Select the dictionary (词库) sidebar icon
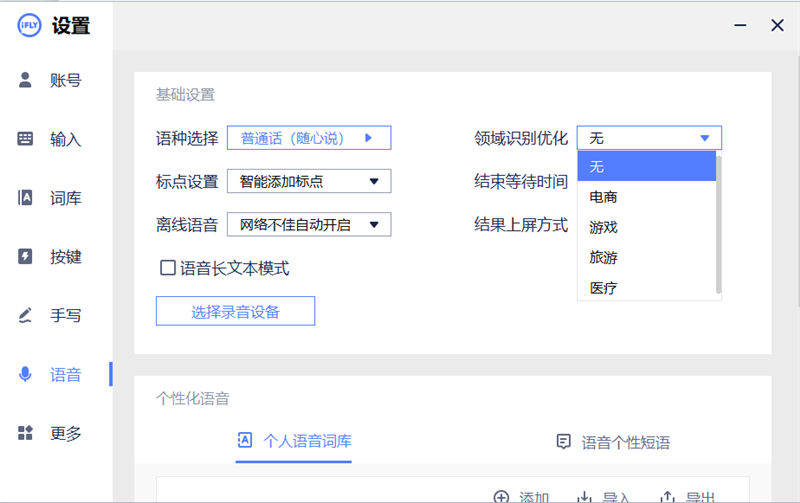 click(x=26, y=198)
